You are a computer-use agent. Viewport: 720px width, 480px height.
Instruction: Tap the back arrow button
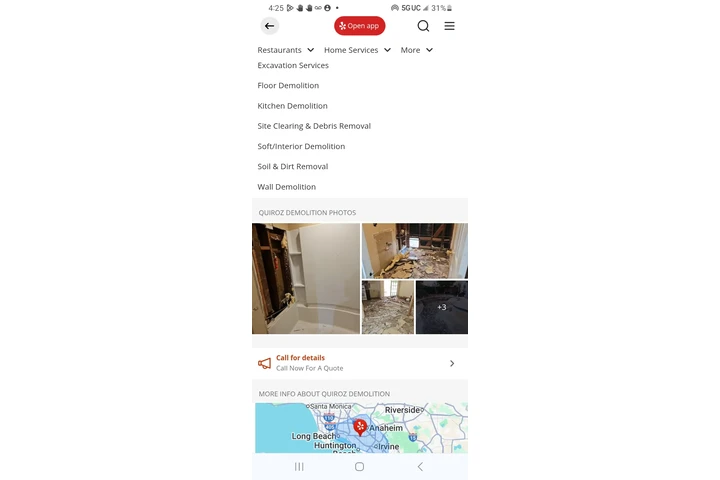tap(270, 26)
